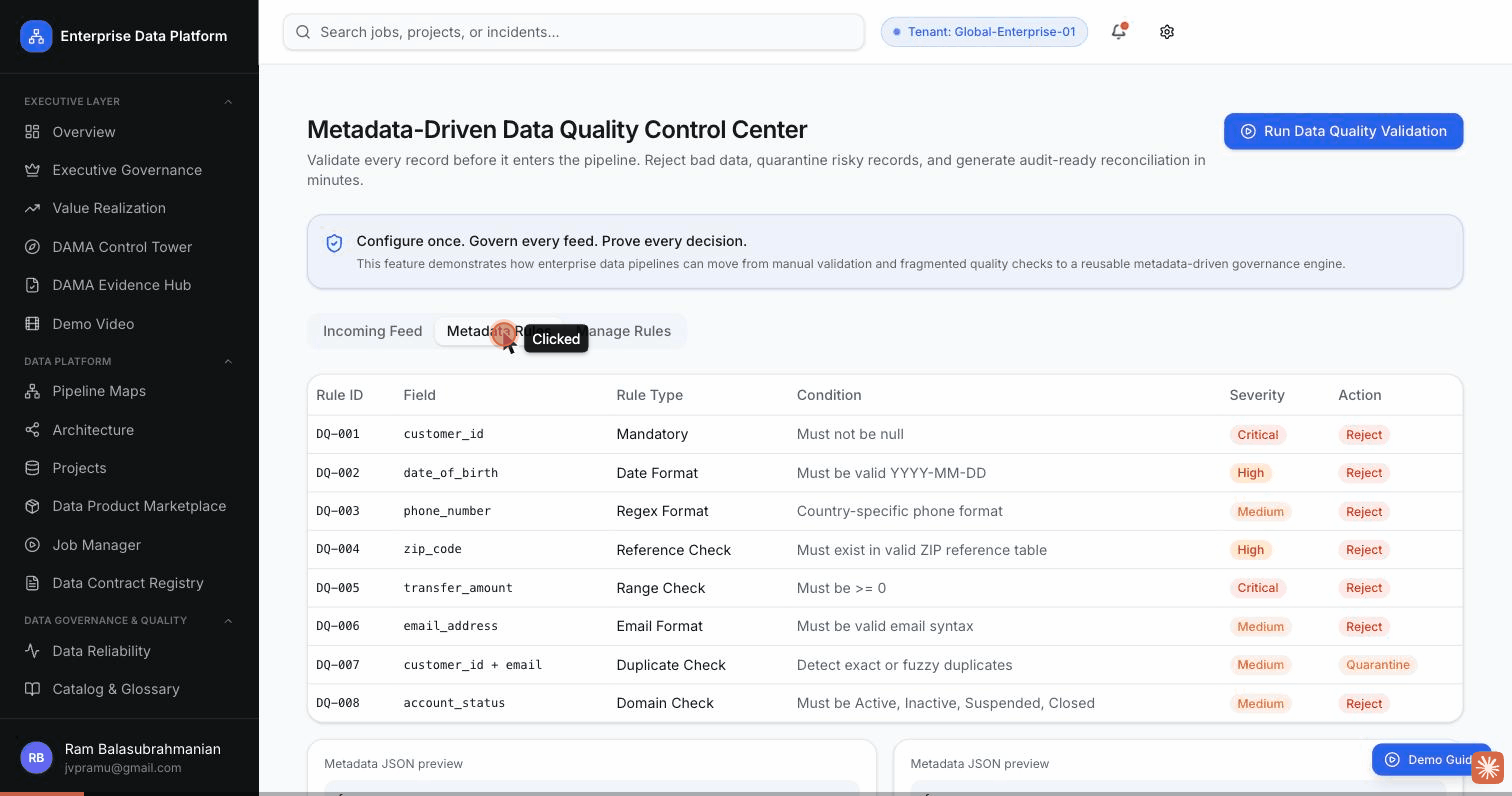The height and width of the screenshot is (796, 1512).
Task: Click the Medium severity badge for DQ-008
Action: click(1260, 704)
